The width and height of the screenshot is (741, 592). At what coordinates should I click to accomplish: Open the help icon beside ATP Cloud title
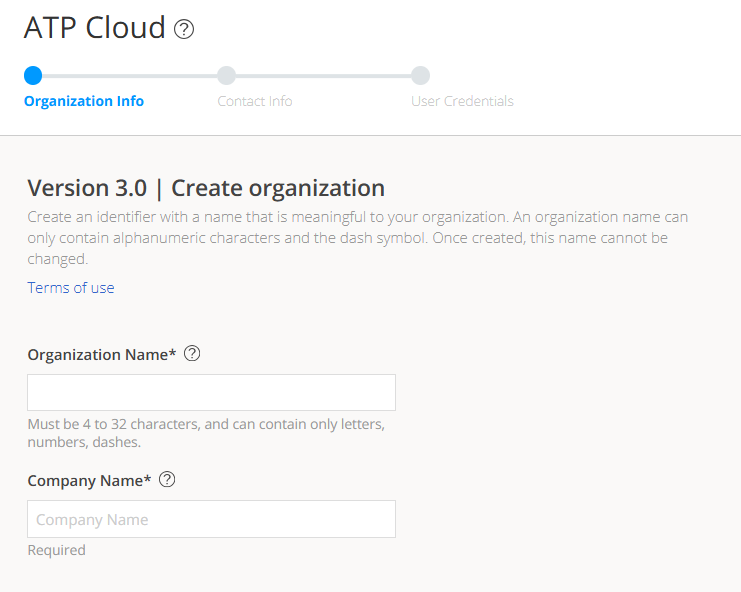coord(184,29)
